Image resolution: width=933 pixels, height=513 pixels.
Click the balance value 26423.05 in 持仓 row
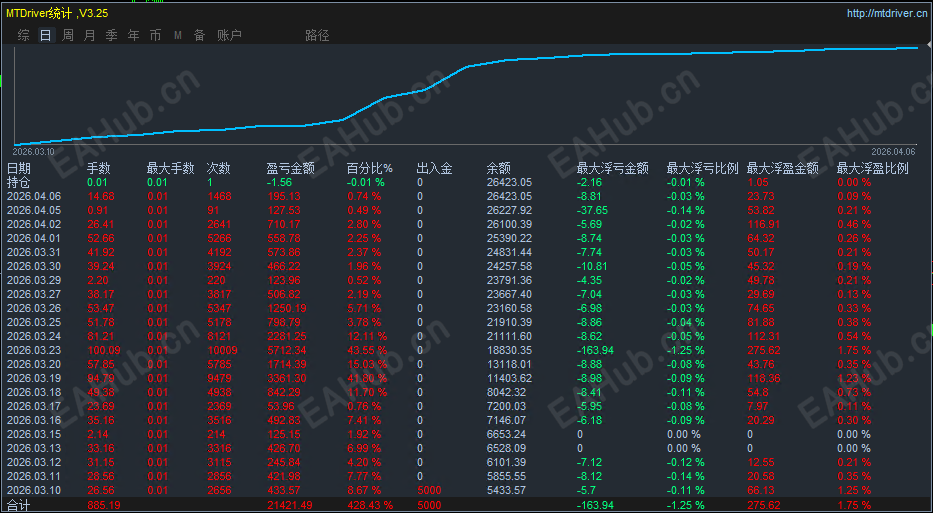[x=509, y=182]
